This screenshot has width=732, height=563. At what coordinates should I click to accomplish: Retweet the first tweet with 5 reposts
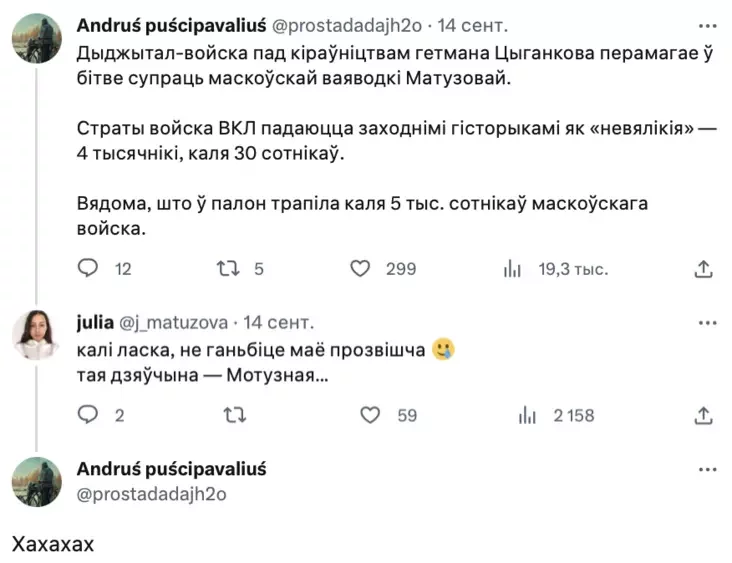click(227, 268)
